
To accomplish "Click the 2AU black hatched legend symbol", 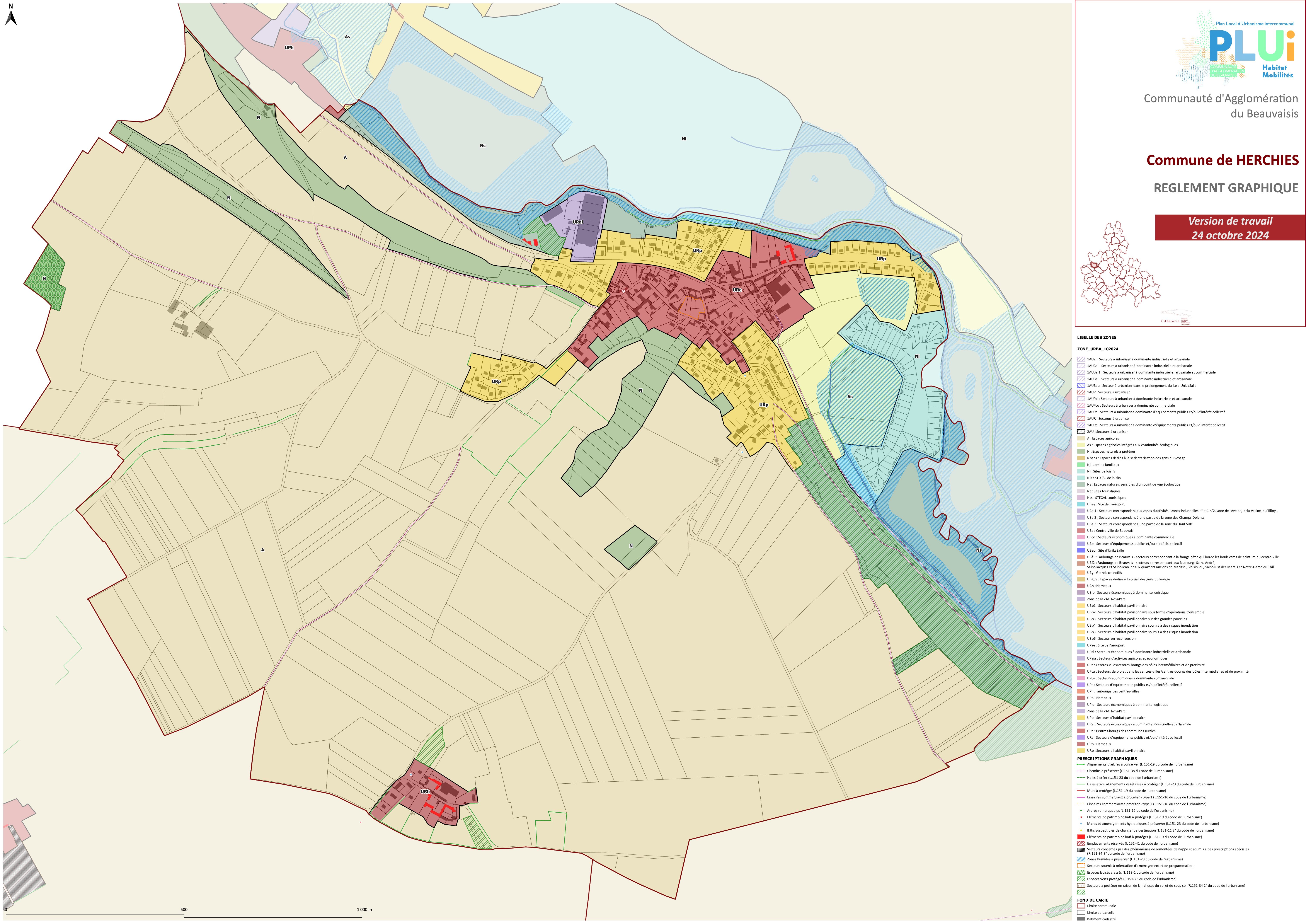I will click(1081, 432).
